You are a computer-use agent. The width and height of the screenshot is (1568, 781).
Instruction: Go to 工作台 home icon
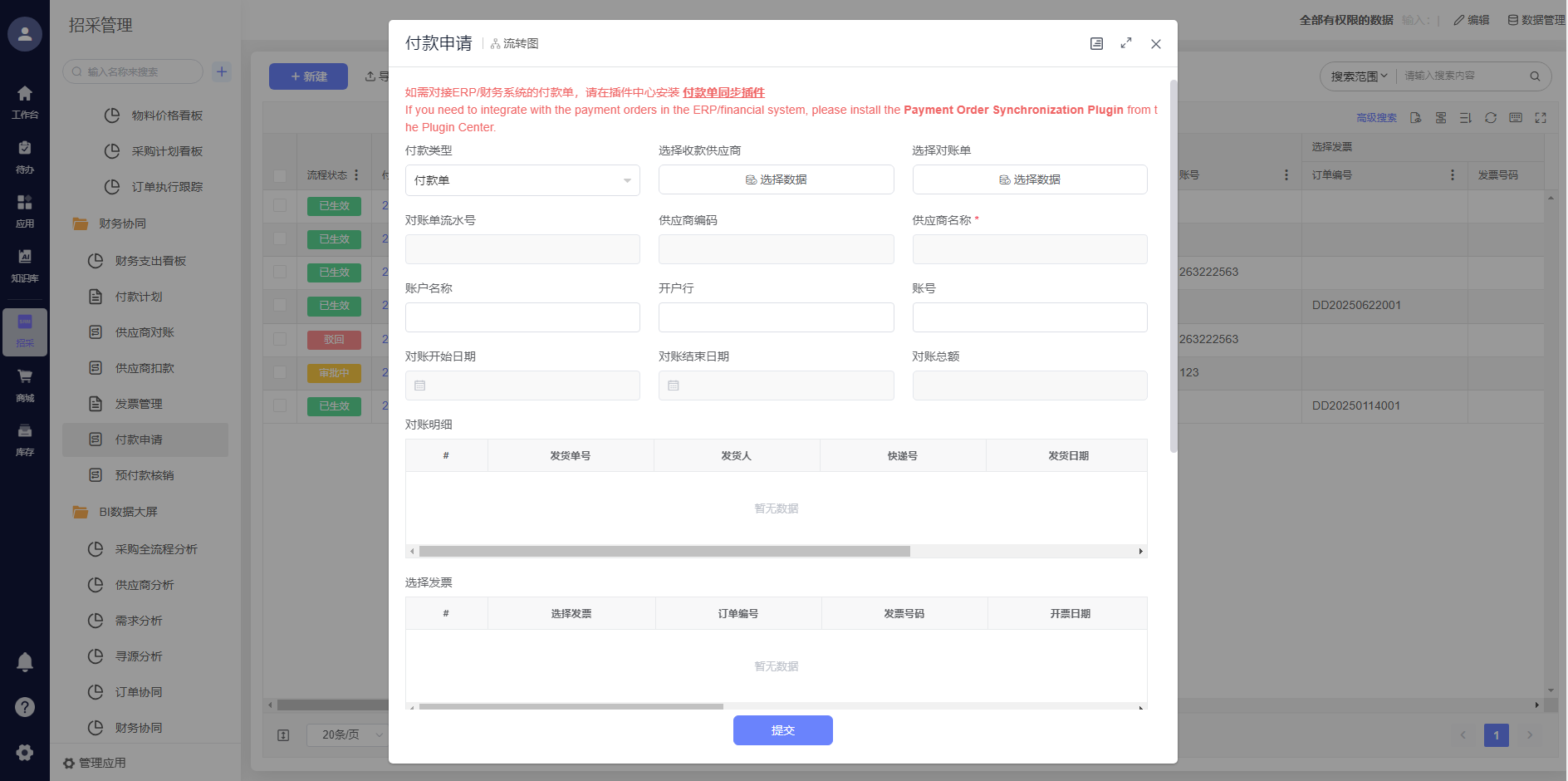[x=25, y=101]
